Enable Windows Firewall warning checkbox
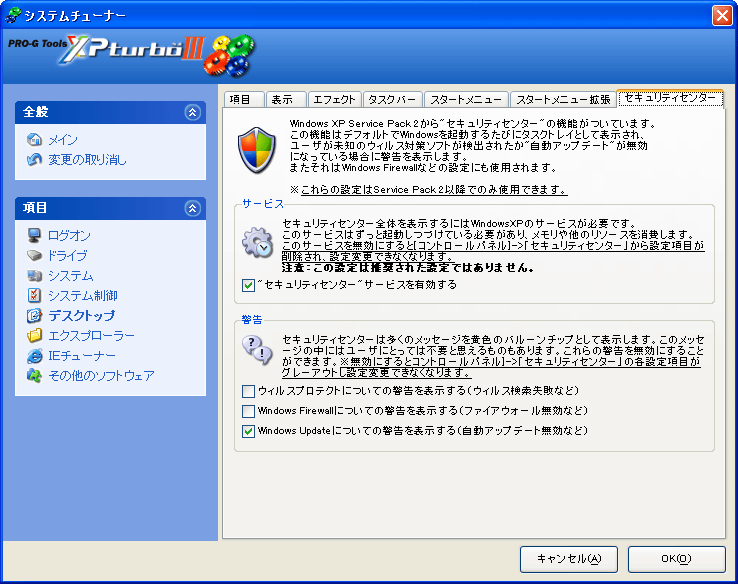The image size is (738, 584). pyautogui.click(x=248, y=411)
